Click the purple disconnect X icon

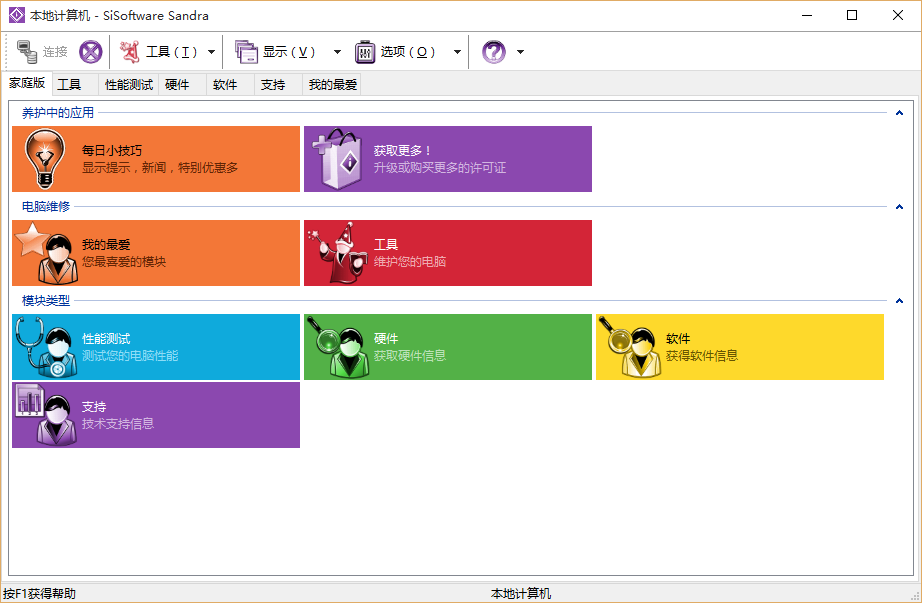click(91, 52)
